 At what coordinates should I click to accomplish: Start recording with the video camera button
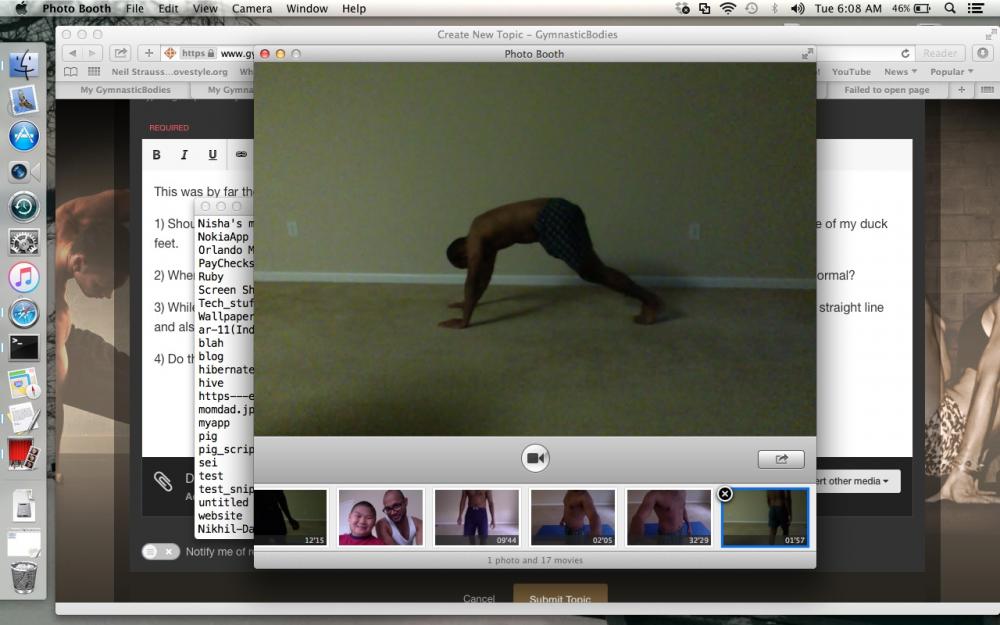535,458
